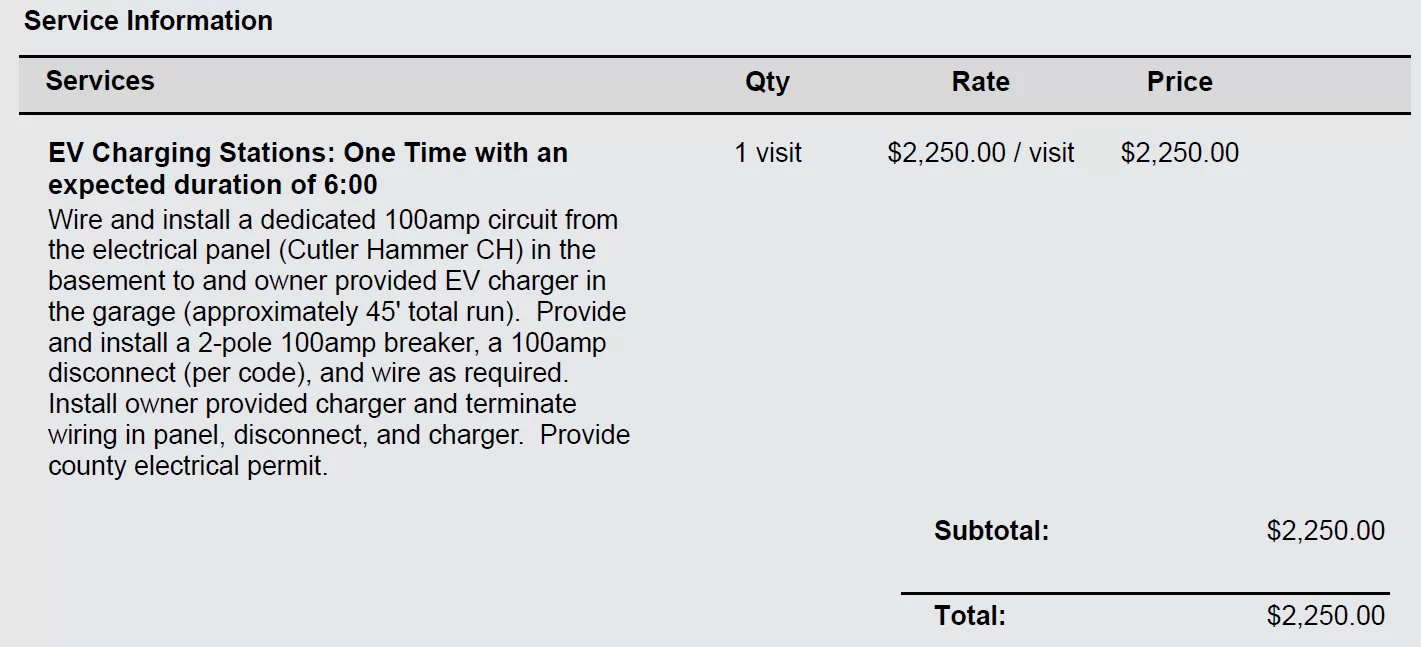This screenshot has width=1421, height=647.
Task: Click the Total amount $2,250.00
Action: coord(1326,615)
